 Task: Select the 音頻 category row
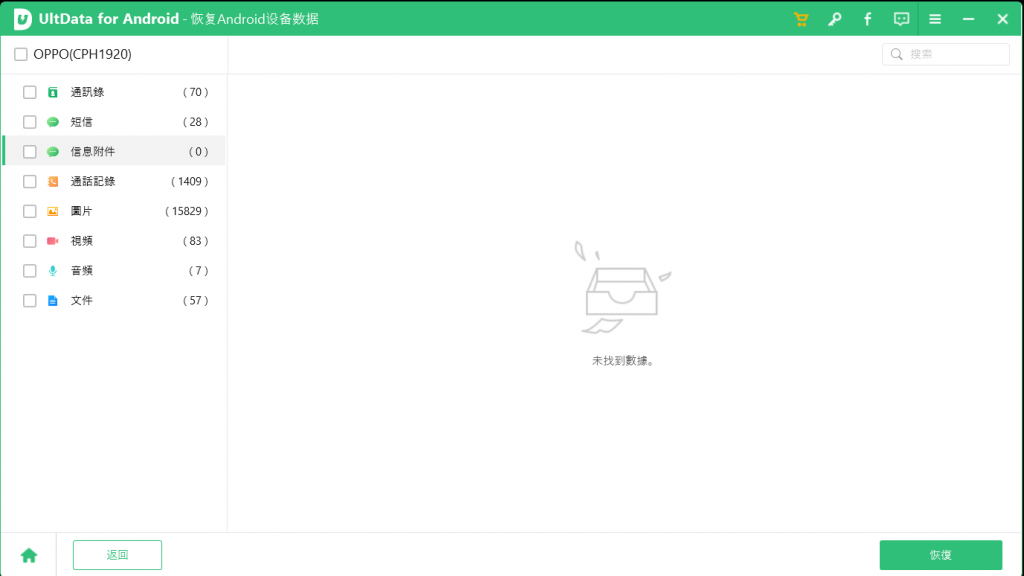click(114, 270)
